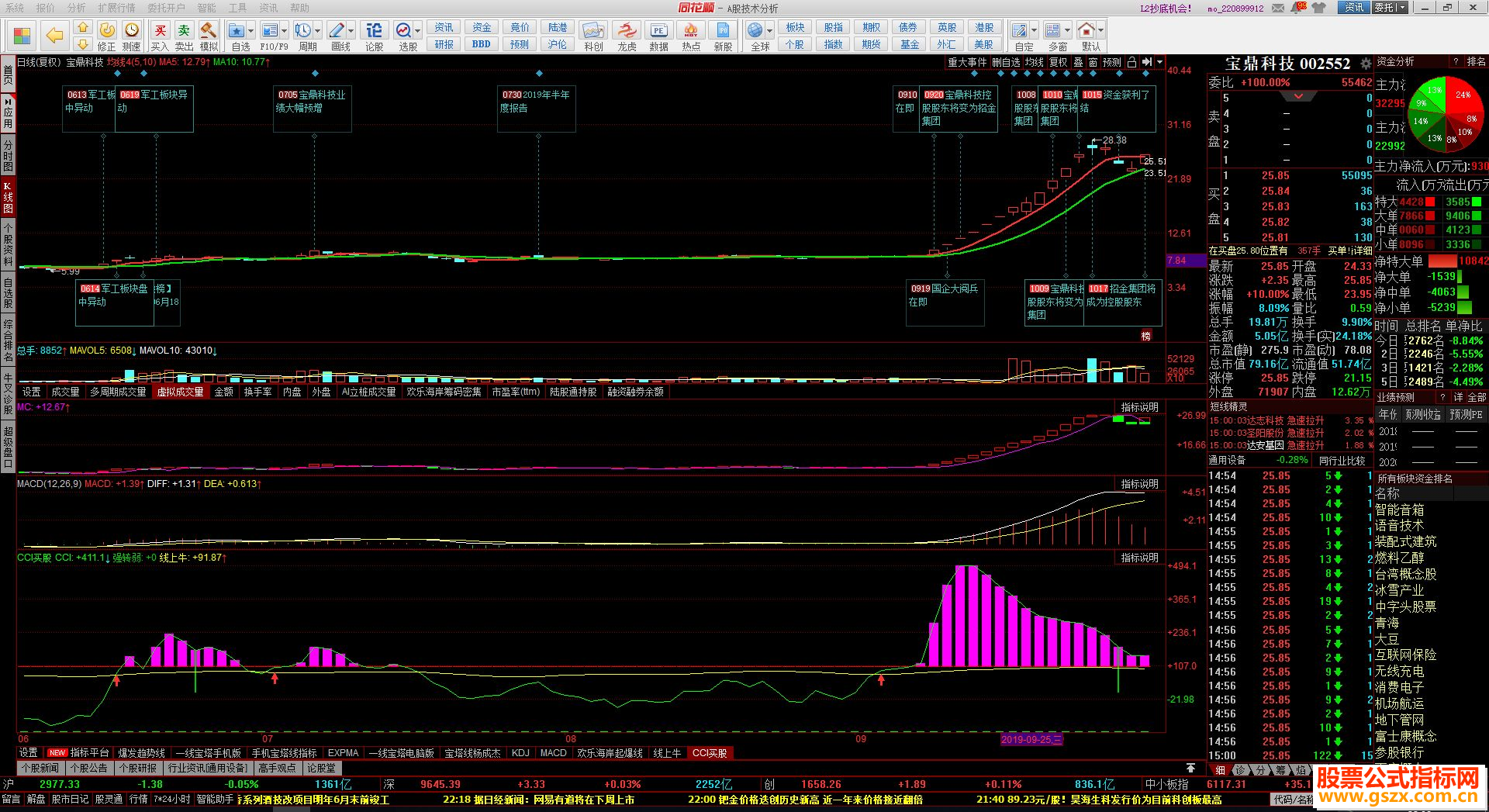Toggle 复权 price adjustment option
Viewport: 1489px width, 812px height.
coord(1059,62)
